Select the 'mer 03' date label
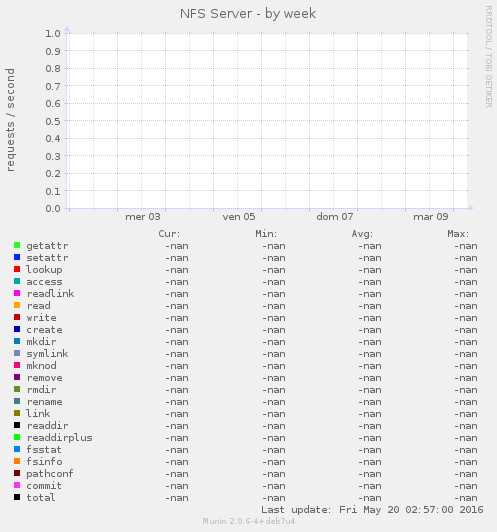The height and width of the screenshot is (532, 497). tap(142, 217)
